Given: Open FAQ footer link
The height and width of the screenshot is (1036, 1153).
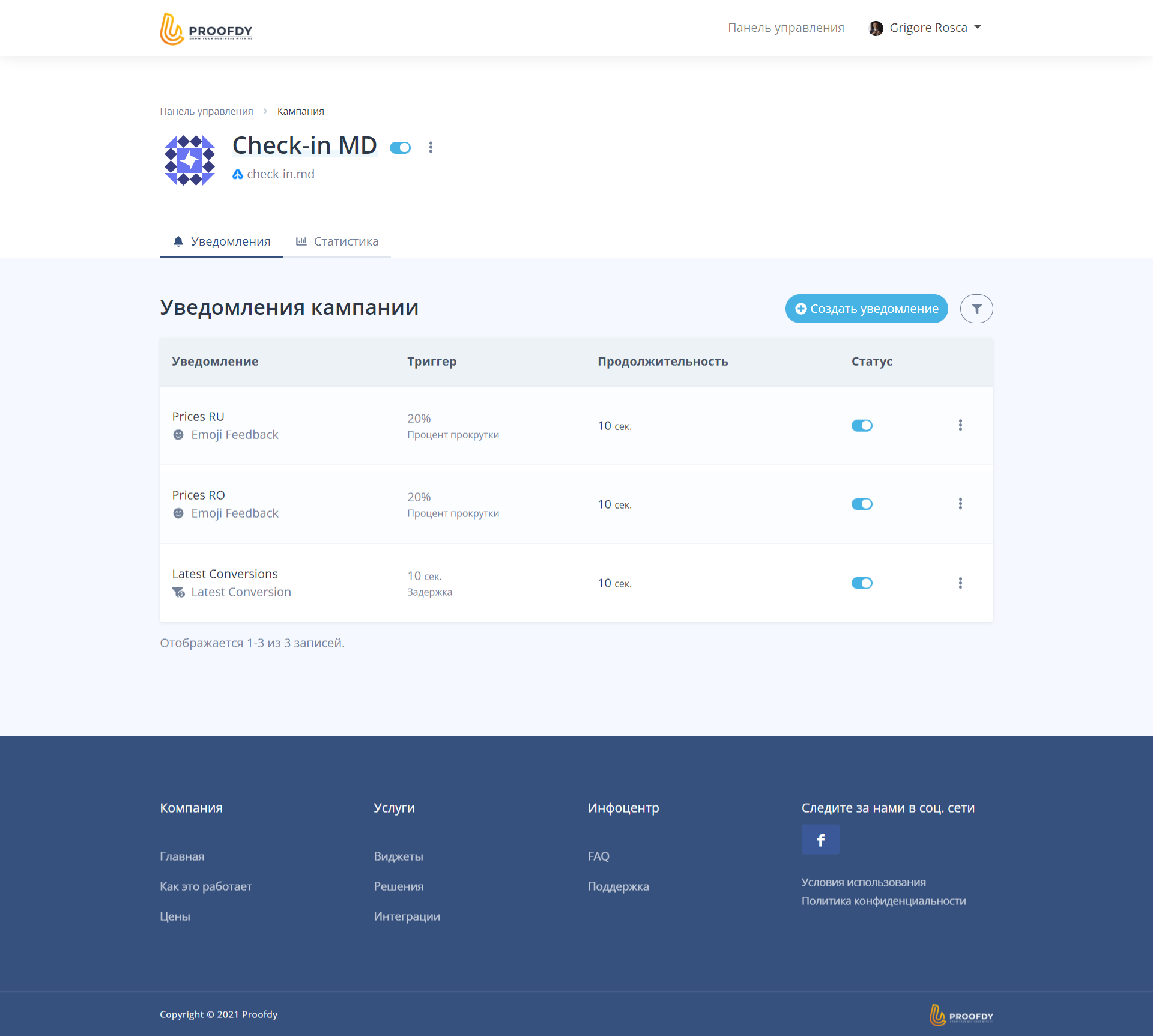Looking at the screenshot, I should (598, 856).
